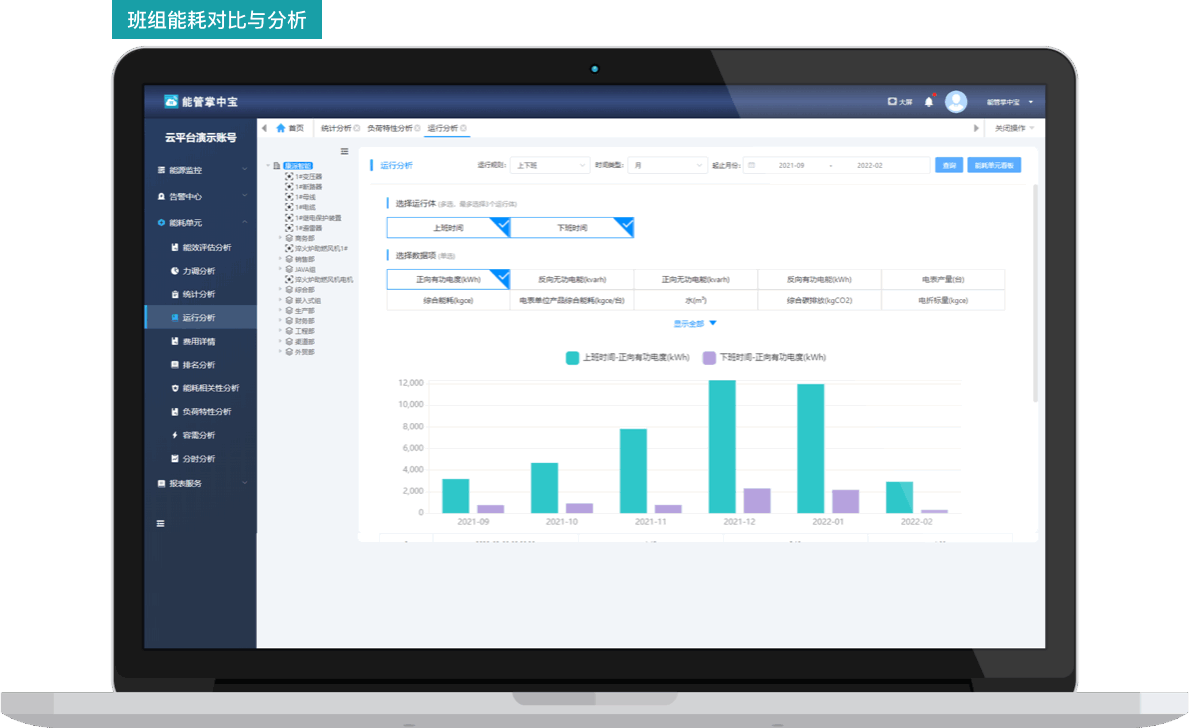Select data item 综合碳排放(kgCO2)
The image size is (1189, 728).
coord(819,300)
